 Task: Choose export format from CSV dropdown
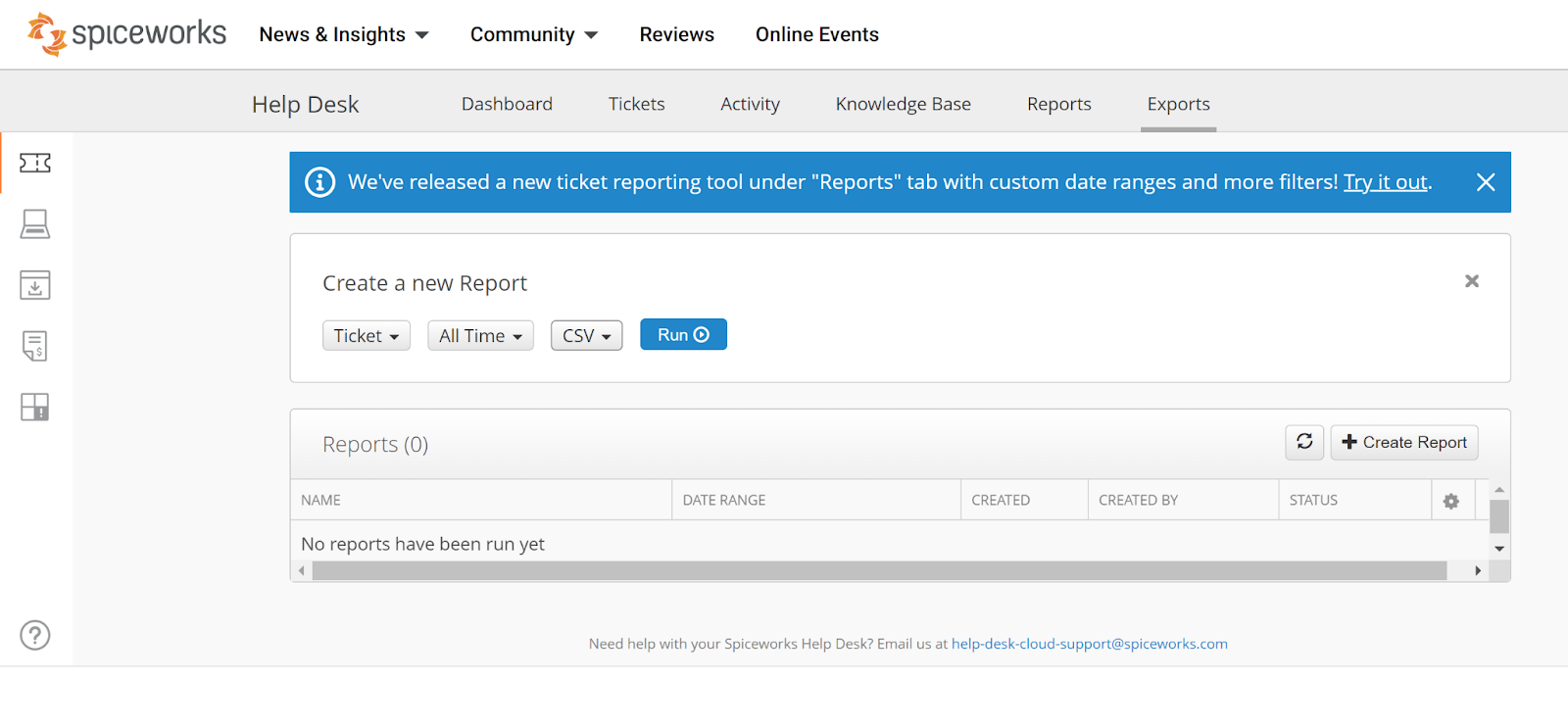pos(586,335)
